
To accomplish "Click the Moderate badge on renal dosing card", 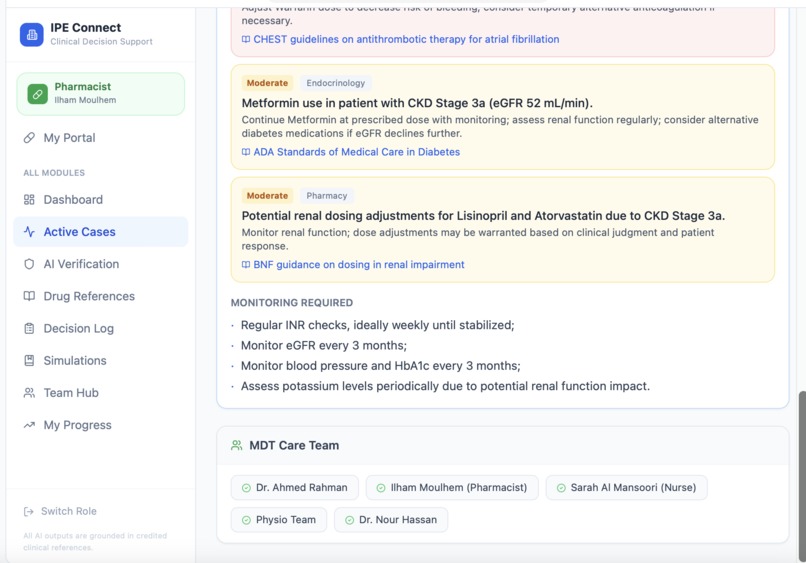I will coord(267,195).
